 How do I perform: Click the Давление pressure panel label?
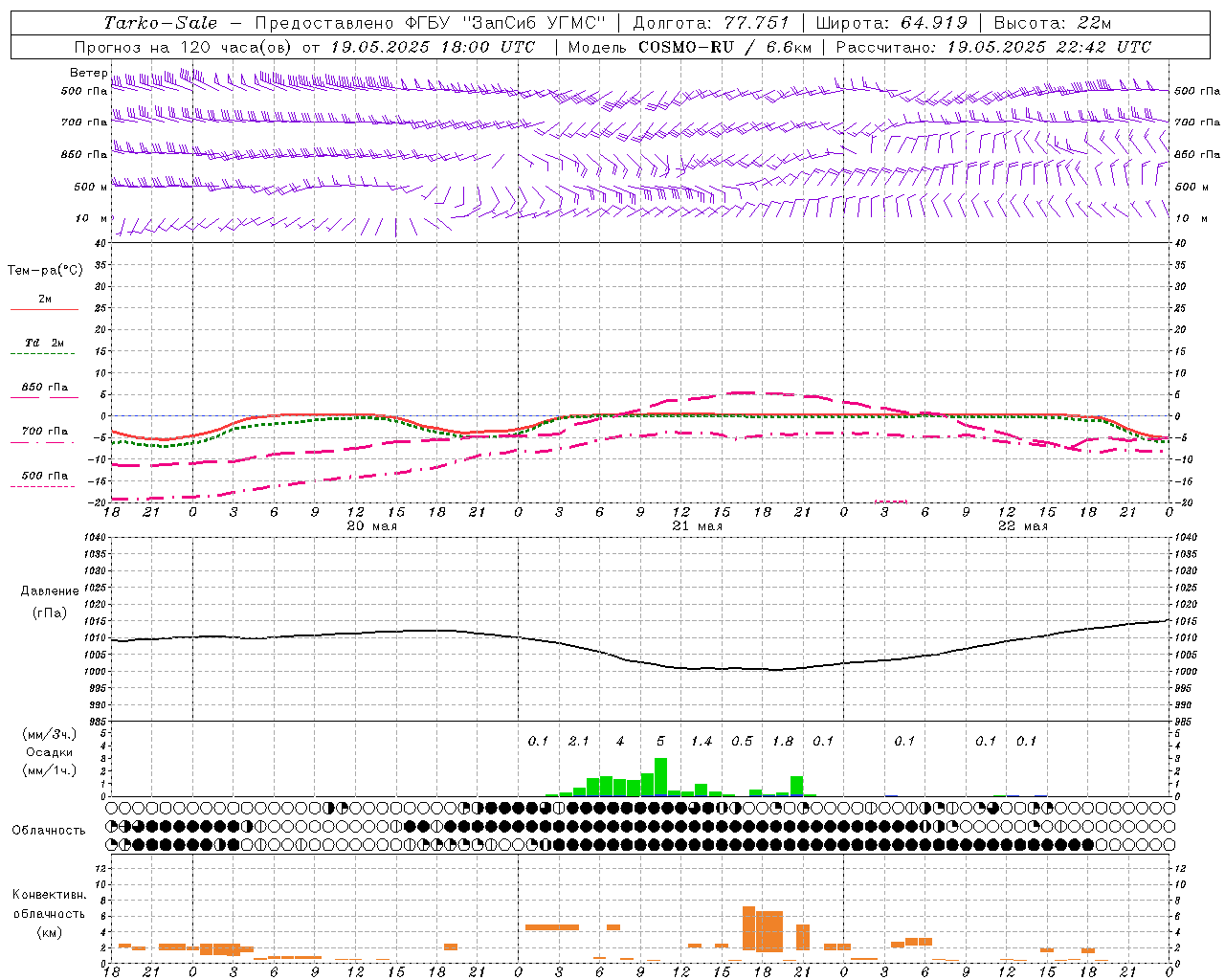click(50, 591)
